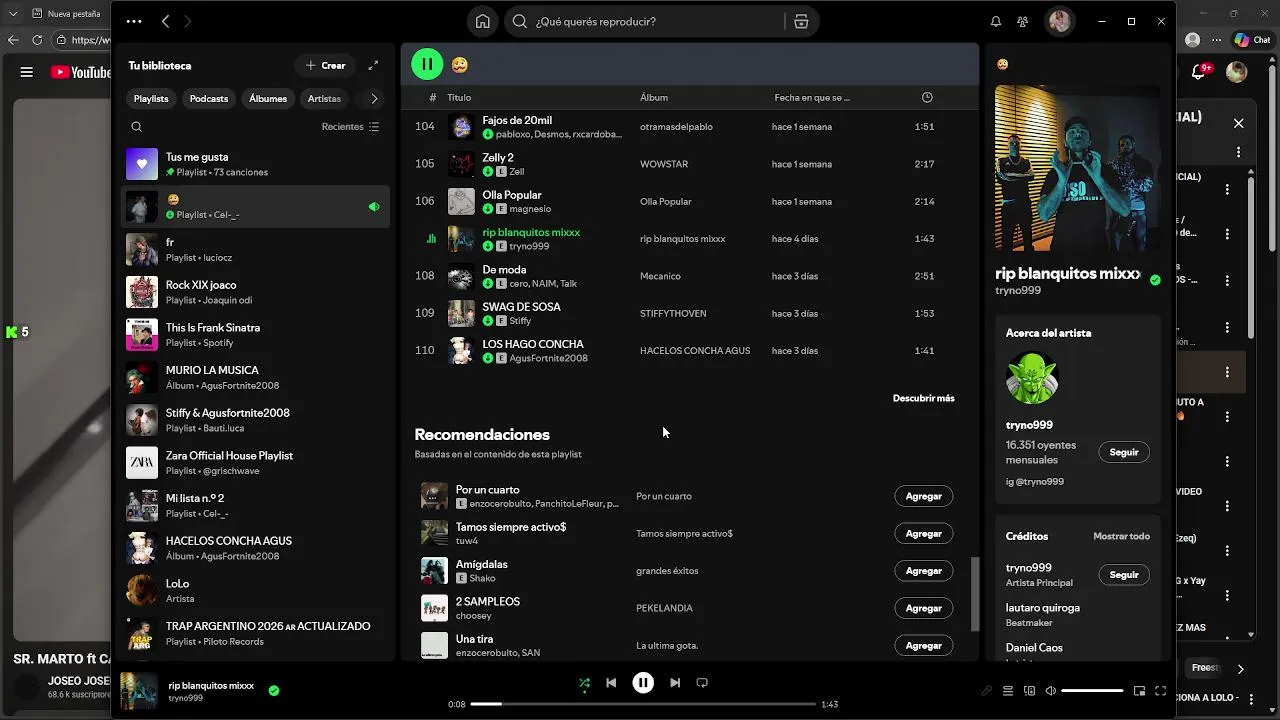The height and width of the screenshot is (720, 1280).
Task: Close the YouTube panel with X
Action: point(1238,123)
